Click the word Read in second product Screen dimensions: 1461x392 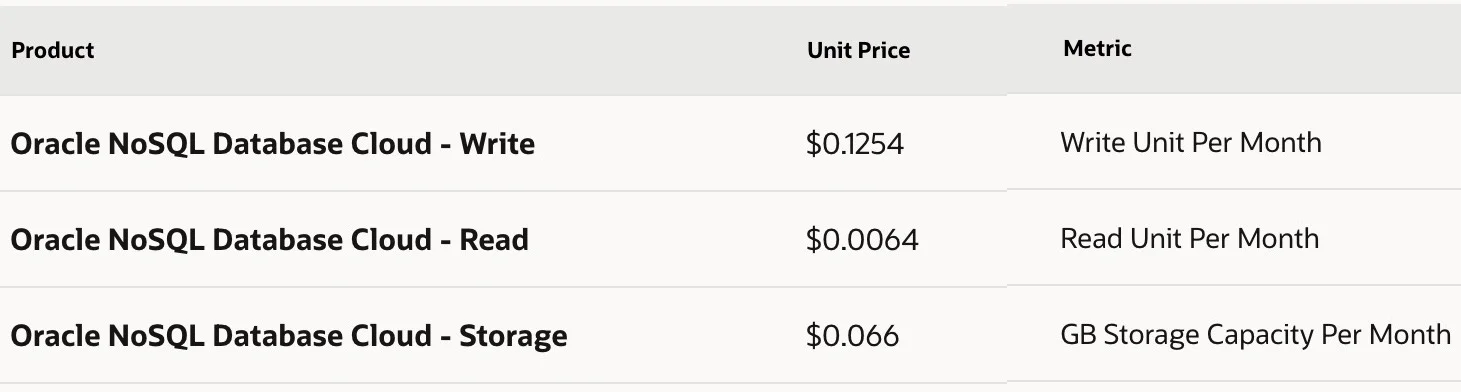coord(494,240)
